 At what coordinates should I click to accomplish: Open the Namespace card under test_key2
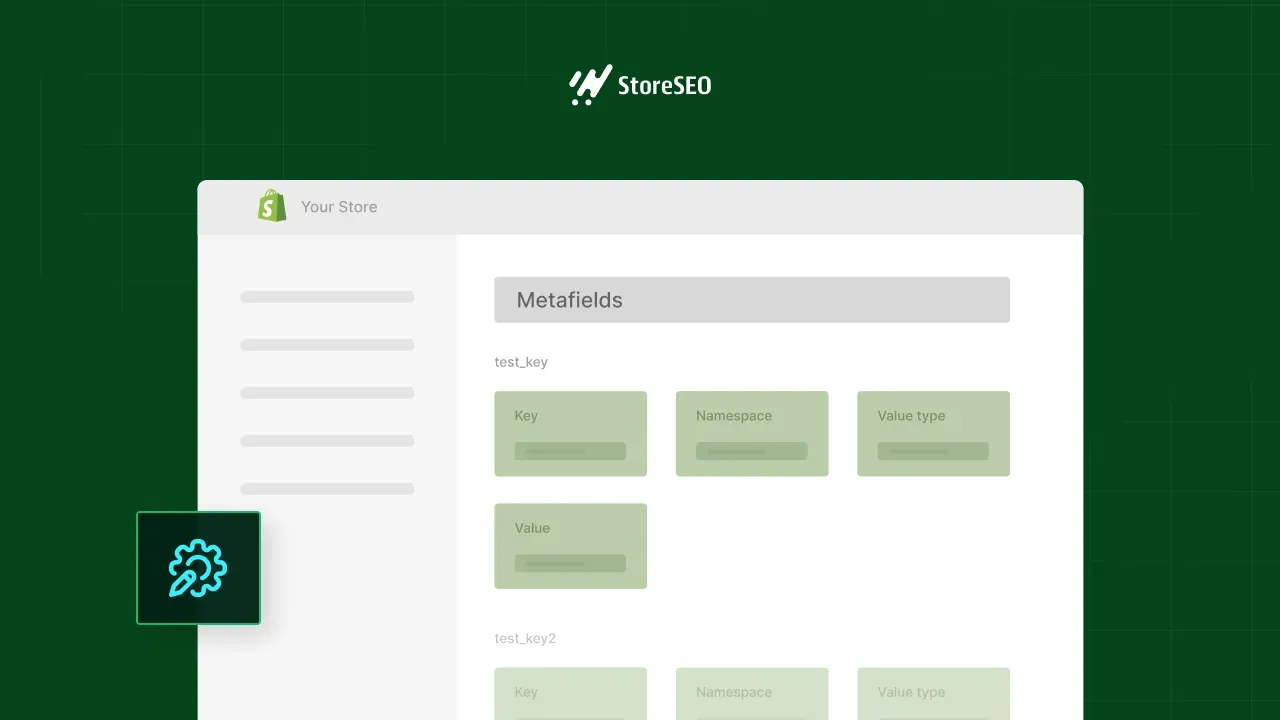tap(752, 694)
